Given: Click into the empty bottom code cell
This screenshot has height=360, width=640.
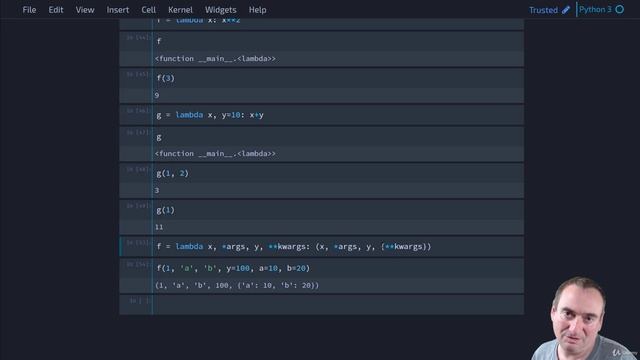Looking at the screenshot, I should pyautogui.click(x=338, y=304).
